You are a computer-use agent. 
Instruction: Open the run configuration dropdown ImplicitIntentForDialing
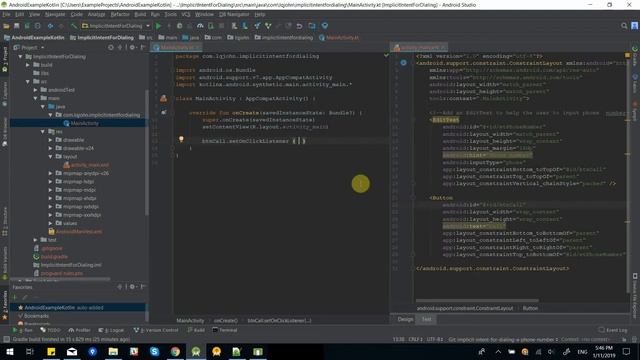pyautogui.click(x=116, y=26)
